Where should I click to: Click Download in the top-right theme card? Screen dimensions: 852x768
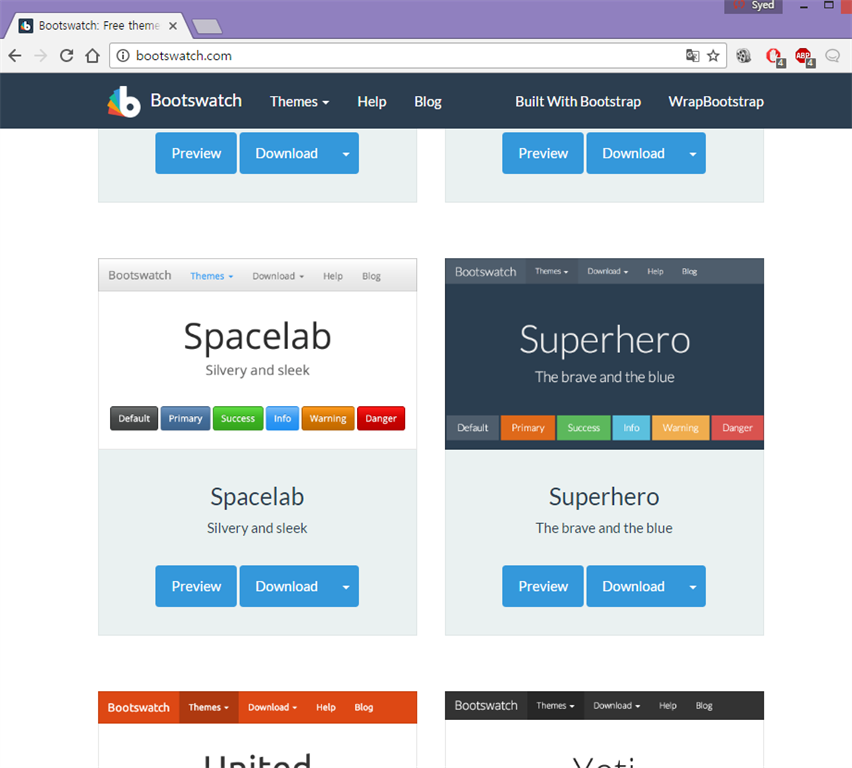pyautogui.click(x=633, y=153)
